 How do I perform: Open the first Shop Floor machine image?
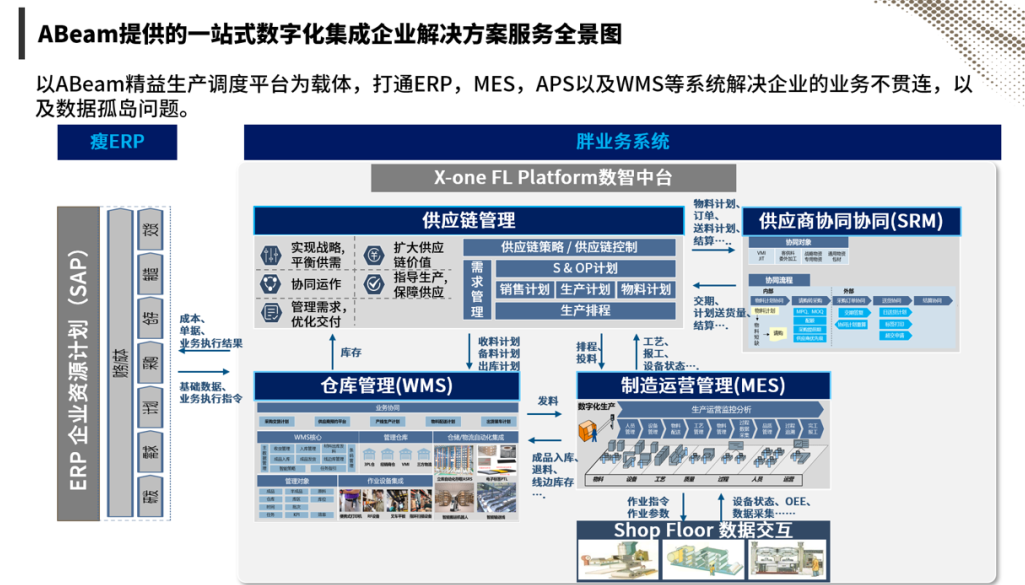tap(618, 560)
